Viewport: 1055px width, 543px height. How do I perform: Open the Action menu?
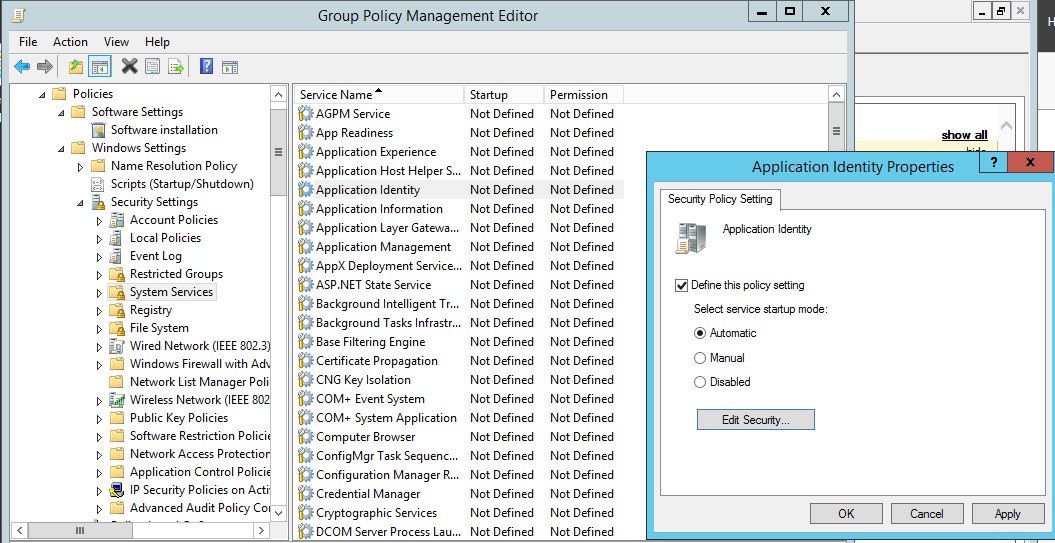click(x=70, y=42)
